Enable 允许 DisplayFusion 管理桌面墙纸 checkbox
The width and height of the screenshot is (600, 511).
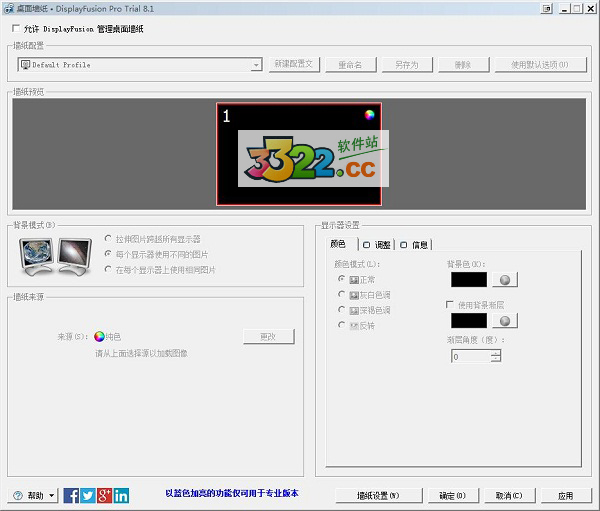coord(16,28)
